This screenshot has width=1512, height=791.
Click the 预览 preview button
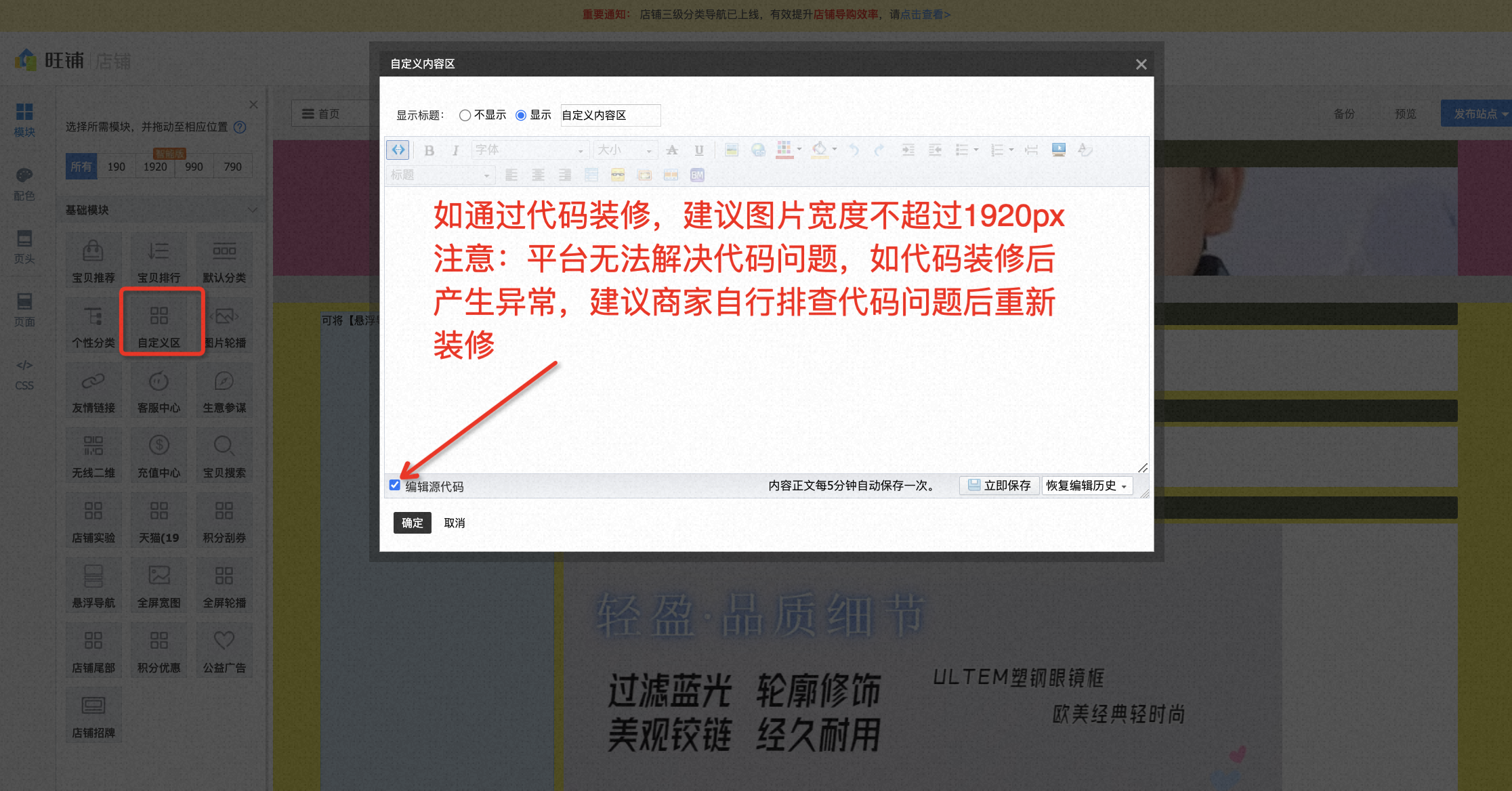click(x=1406, y=114)
